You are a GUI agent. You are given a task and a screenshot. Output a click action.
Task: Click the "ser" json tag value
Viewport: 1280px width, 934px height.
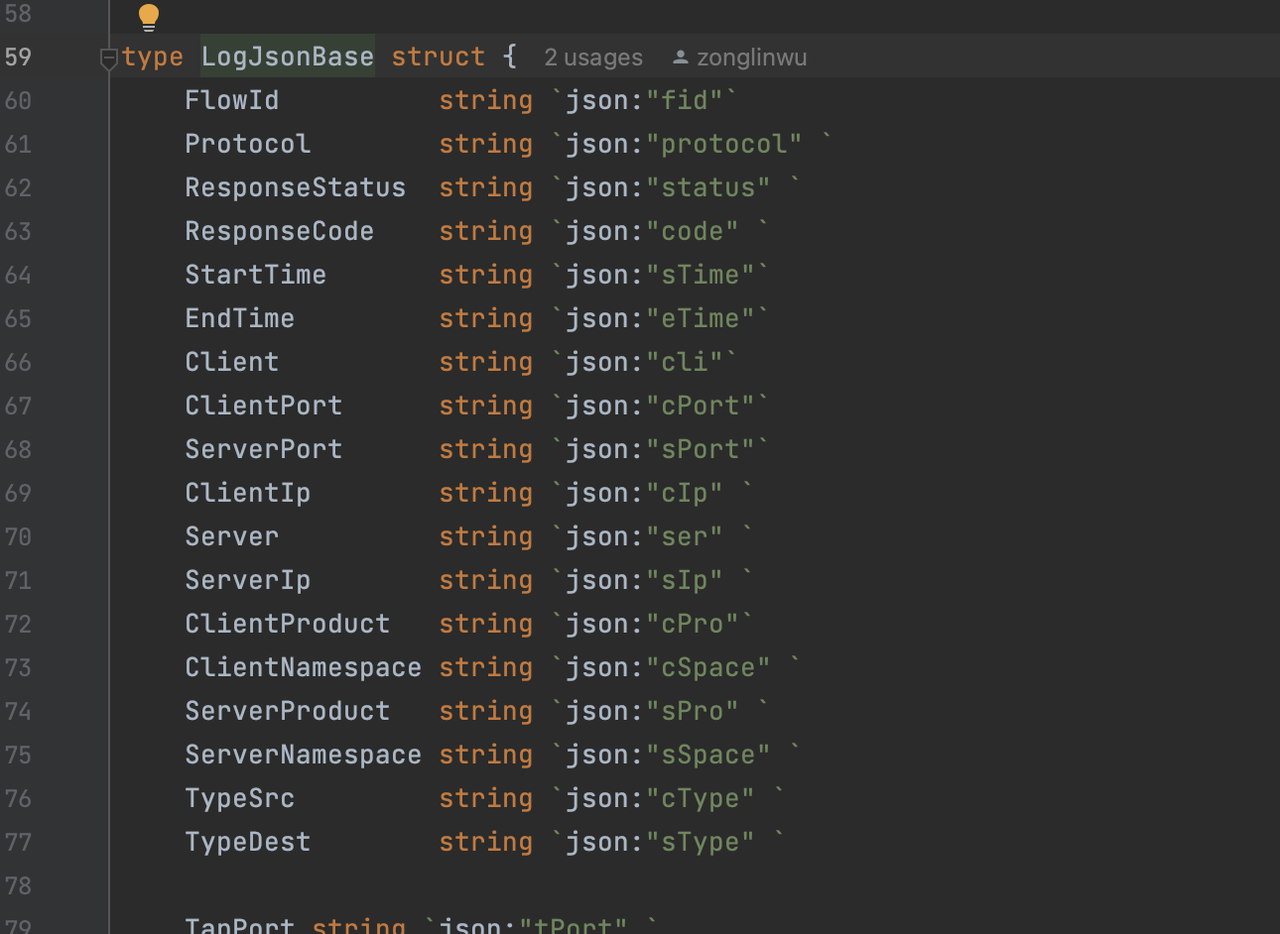tap(685, 536)
